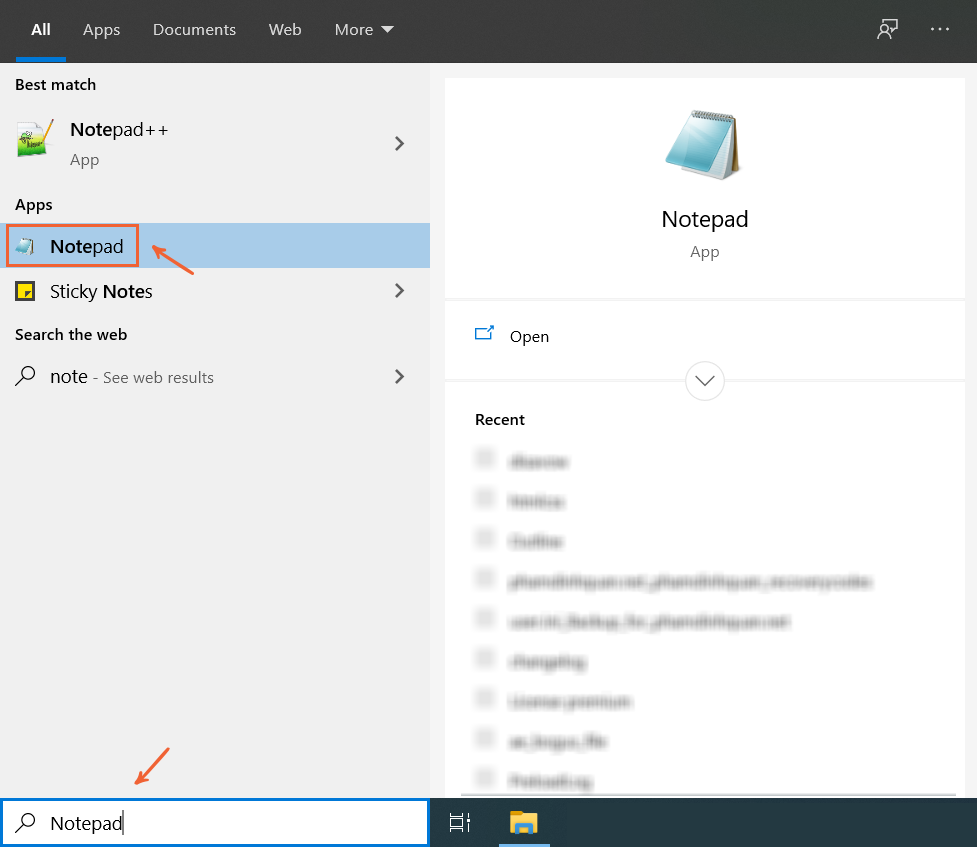
Task: Expand the Notepad++ result arrow
Action: [399, 144]
